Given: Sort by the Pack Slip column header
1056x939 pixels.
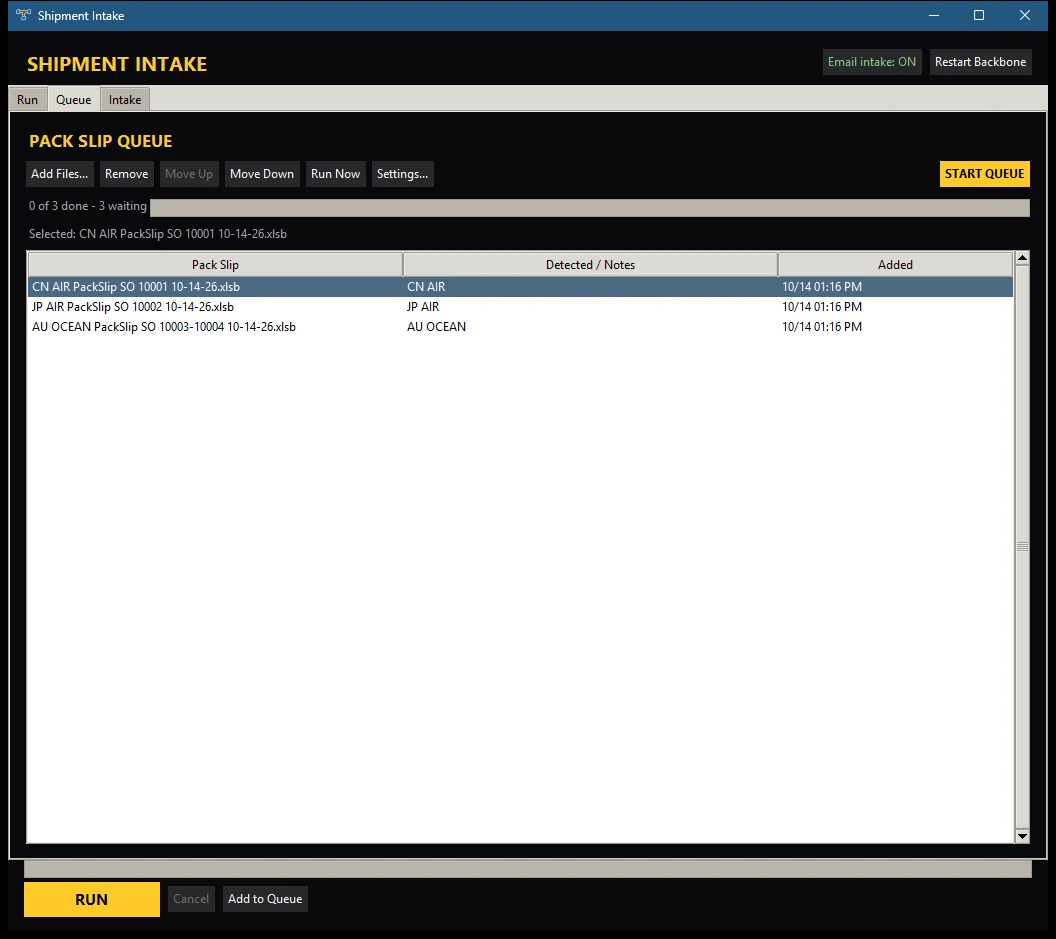Looking at the screenshot, I should tap(216, 265).
